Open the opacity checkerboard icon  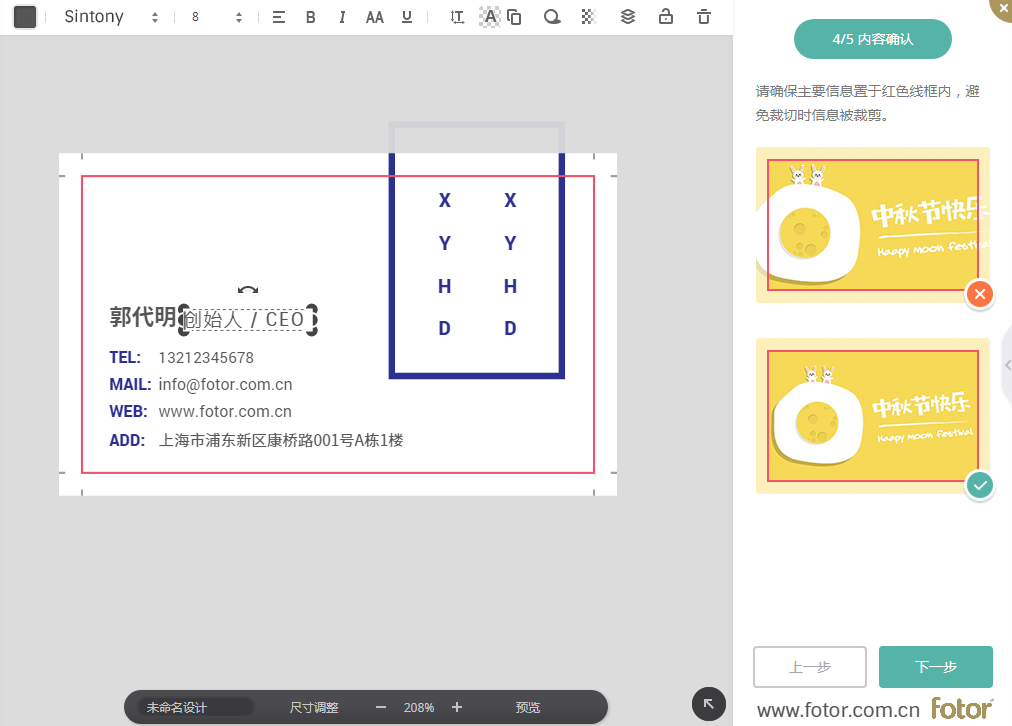point(587,17)
